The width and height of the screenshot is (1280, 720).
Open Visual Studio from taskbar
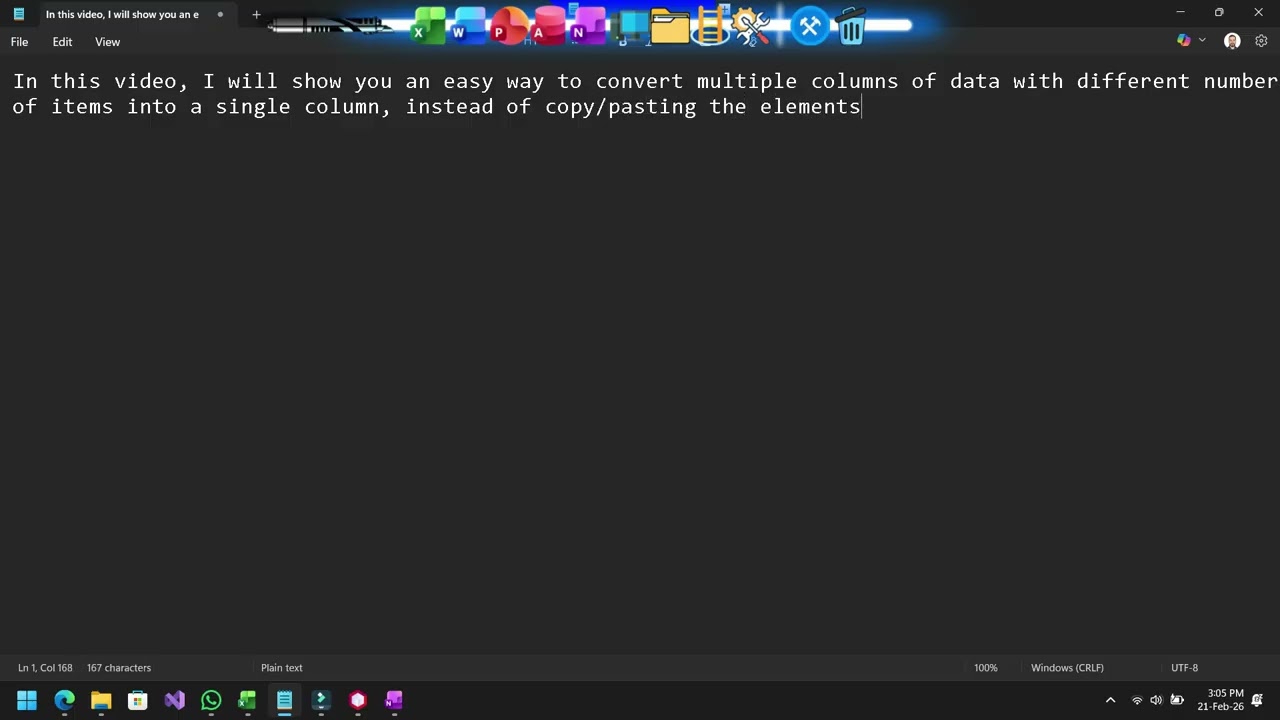tap(174, 700)
